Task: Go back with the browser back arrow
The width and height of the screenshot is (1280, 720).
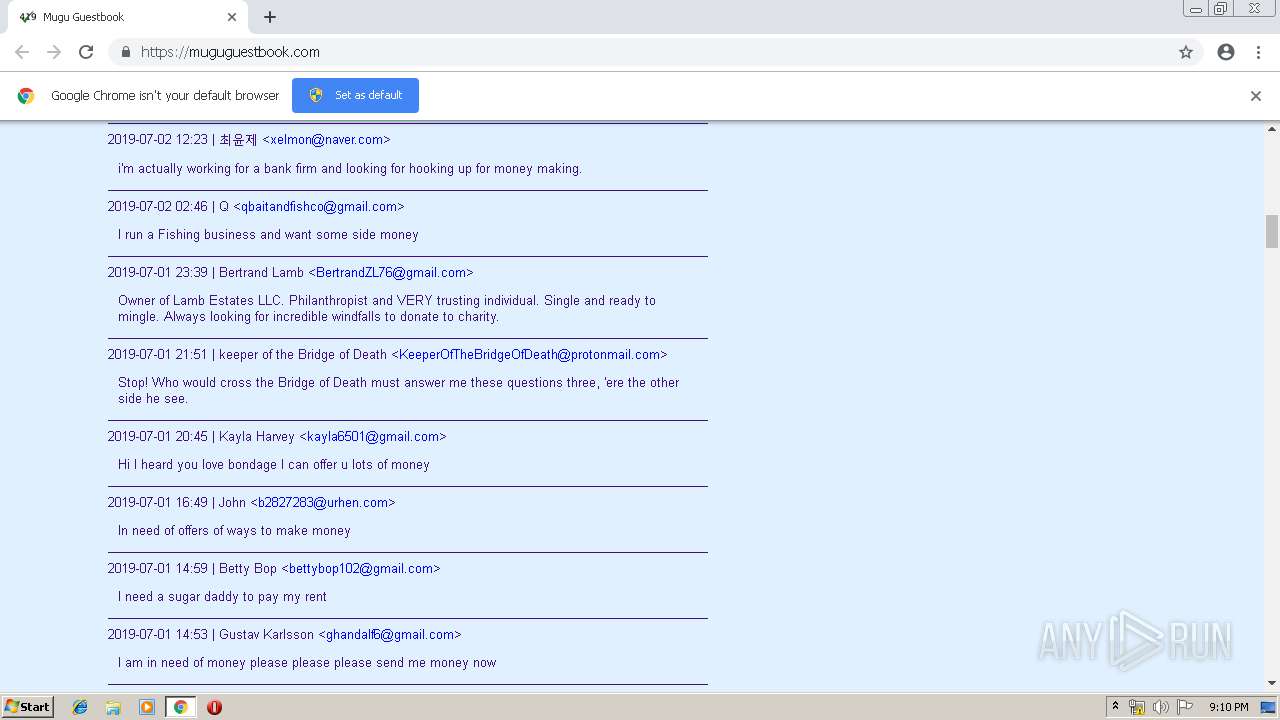Action: pos(22,52)
